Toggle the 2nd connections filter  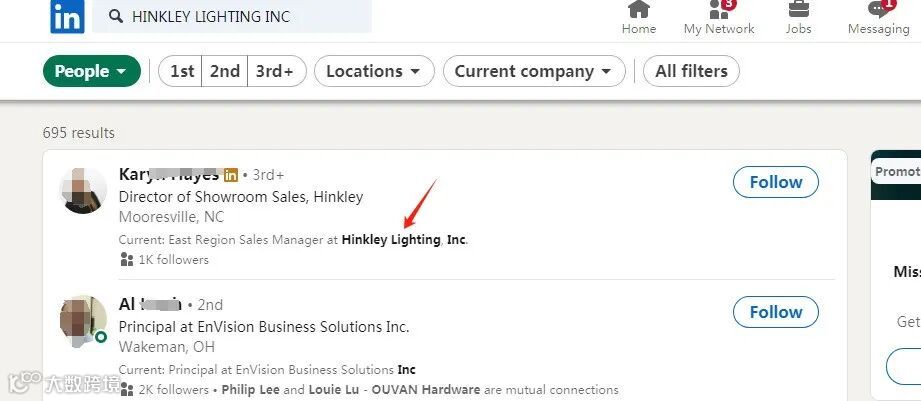(225, 71)
